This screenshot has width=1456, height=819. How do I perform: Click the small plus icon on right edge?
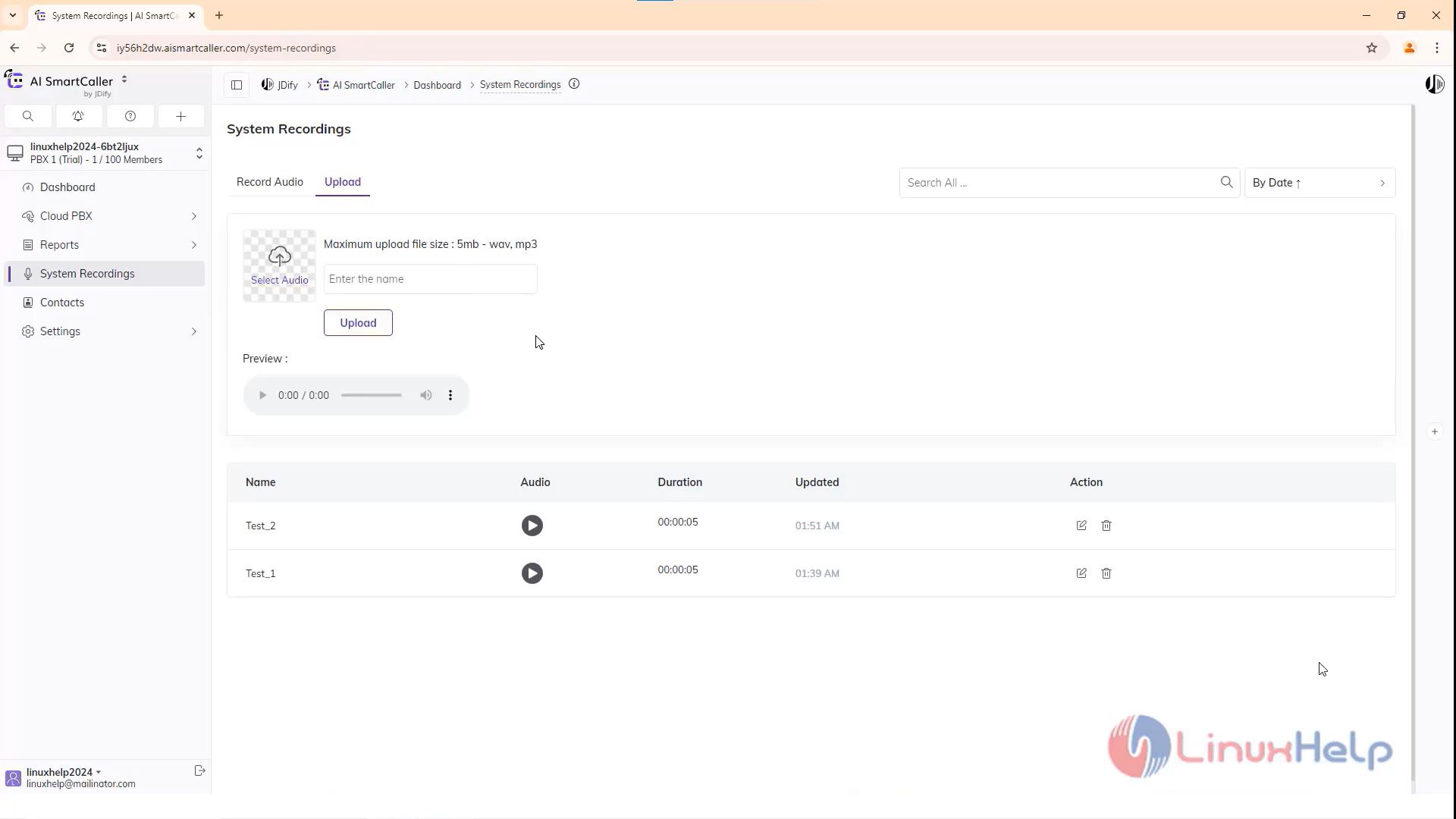1434,431
